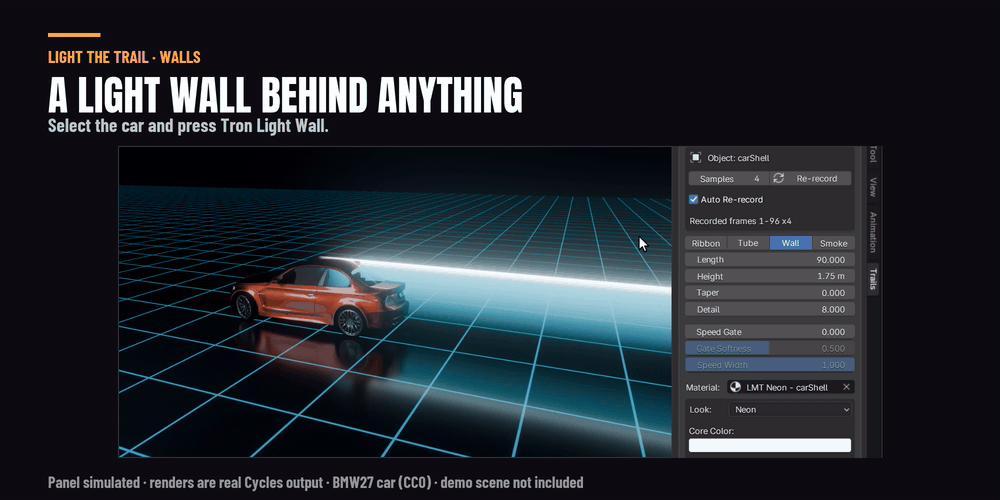
Task: Select the Tube trail type
Action: click(748, 243)
